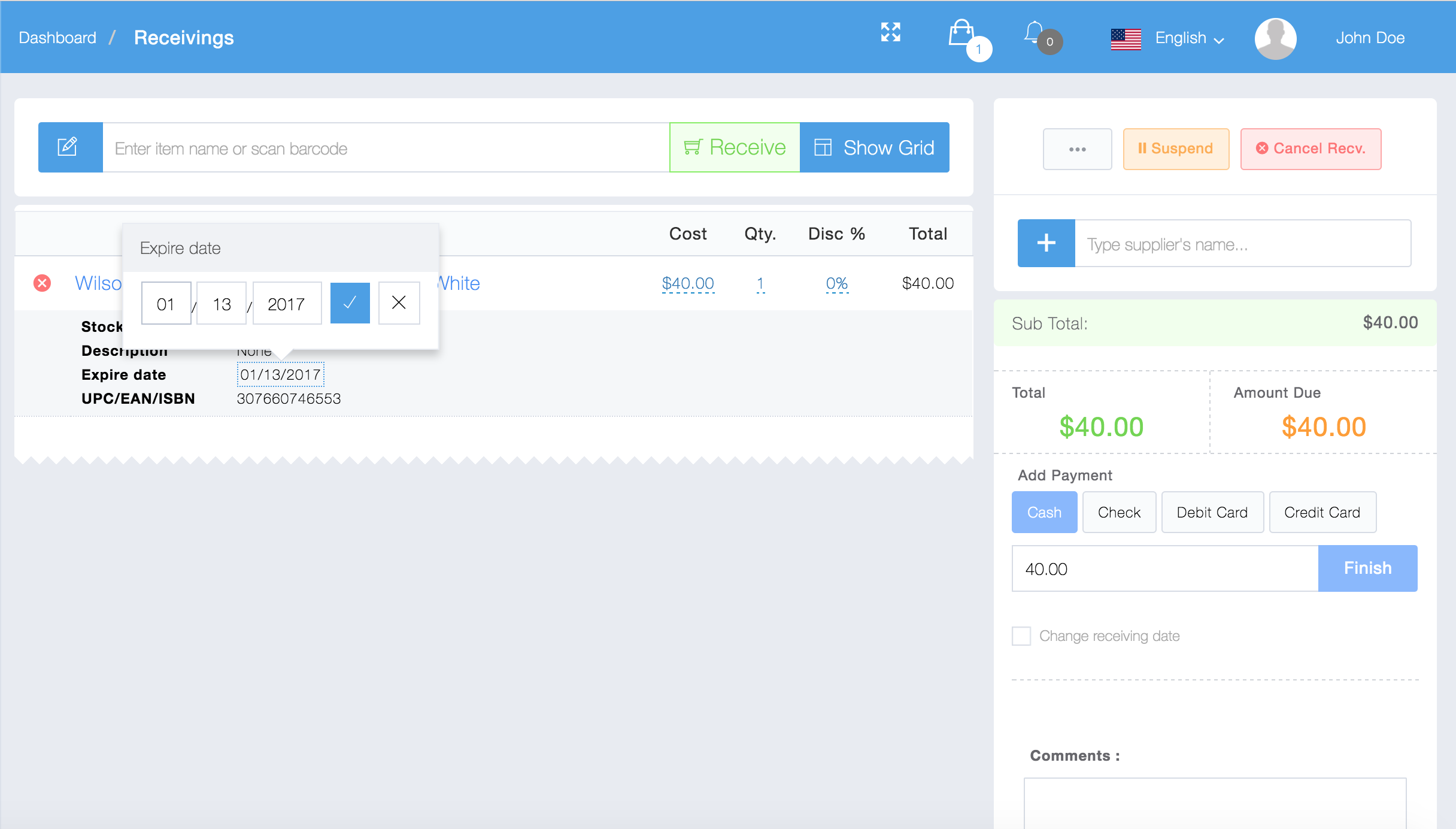
Task: Select Credit Card payment type
Action: pos(1322,512)
